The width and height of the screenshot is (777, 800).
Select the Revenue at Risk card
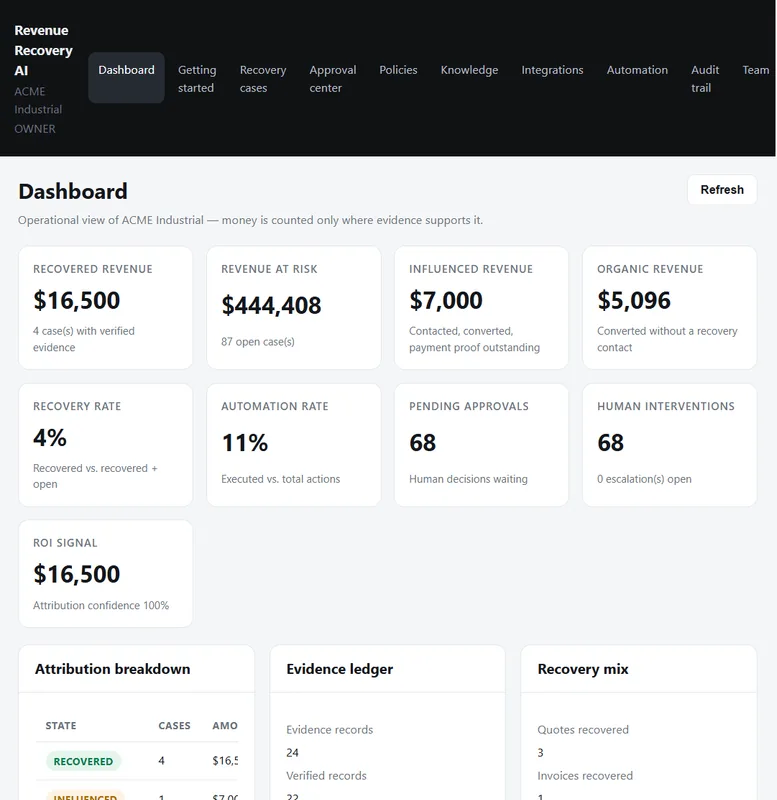point(294,308)
